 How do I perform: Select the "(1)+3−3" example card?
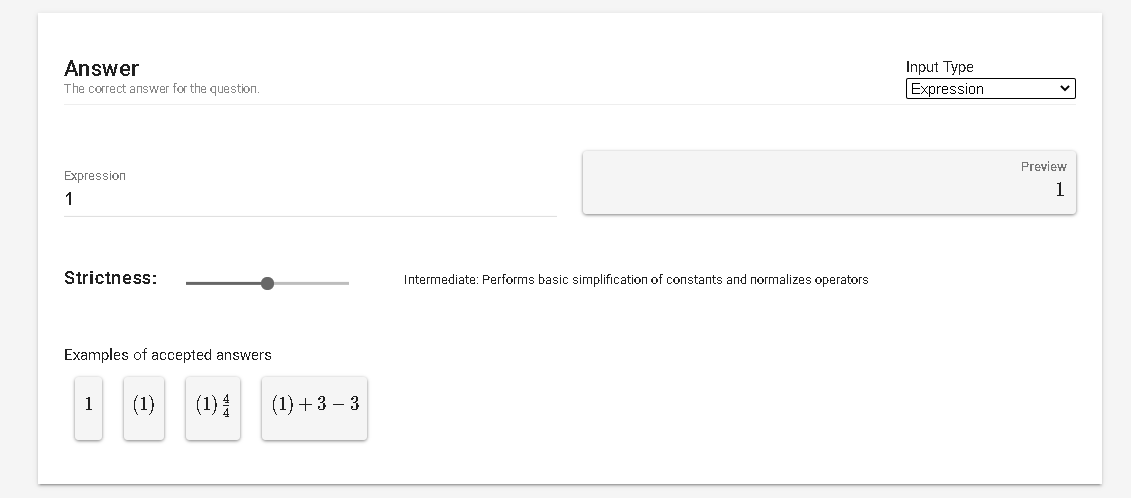point(314,406)
